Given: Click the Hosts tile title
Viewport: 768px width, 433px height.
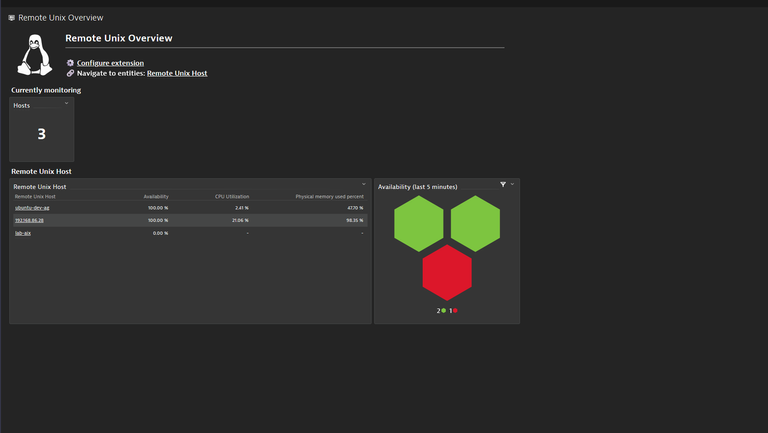Looking at the screenshot, I should 22,105.
